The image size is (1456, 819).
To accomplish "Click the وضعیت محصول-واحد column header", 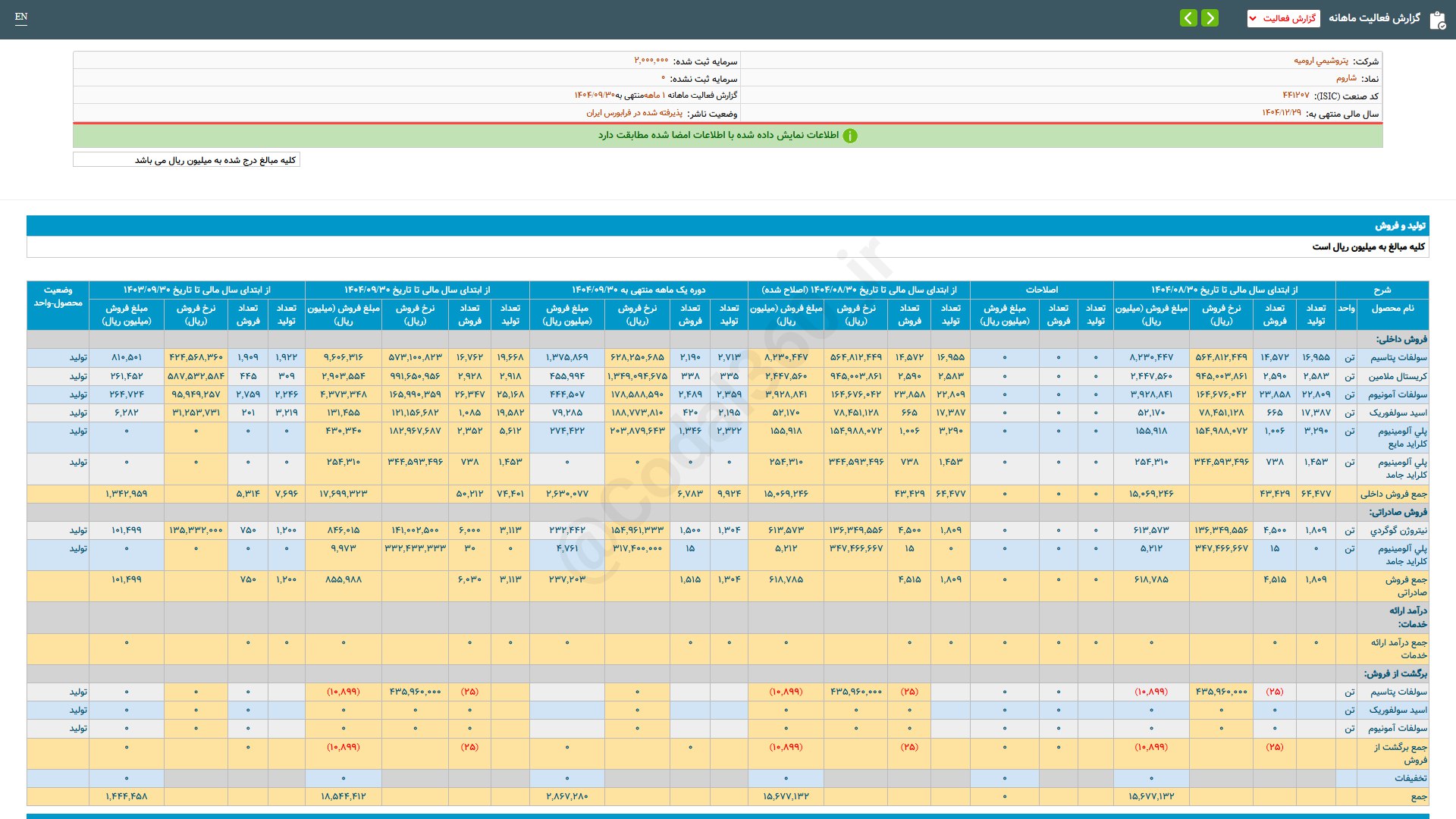I will 58,297.
